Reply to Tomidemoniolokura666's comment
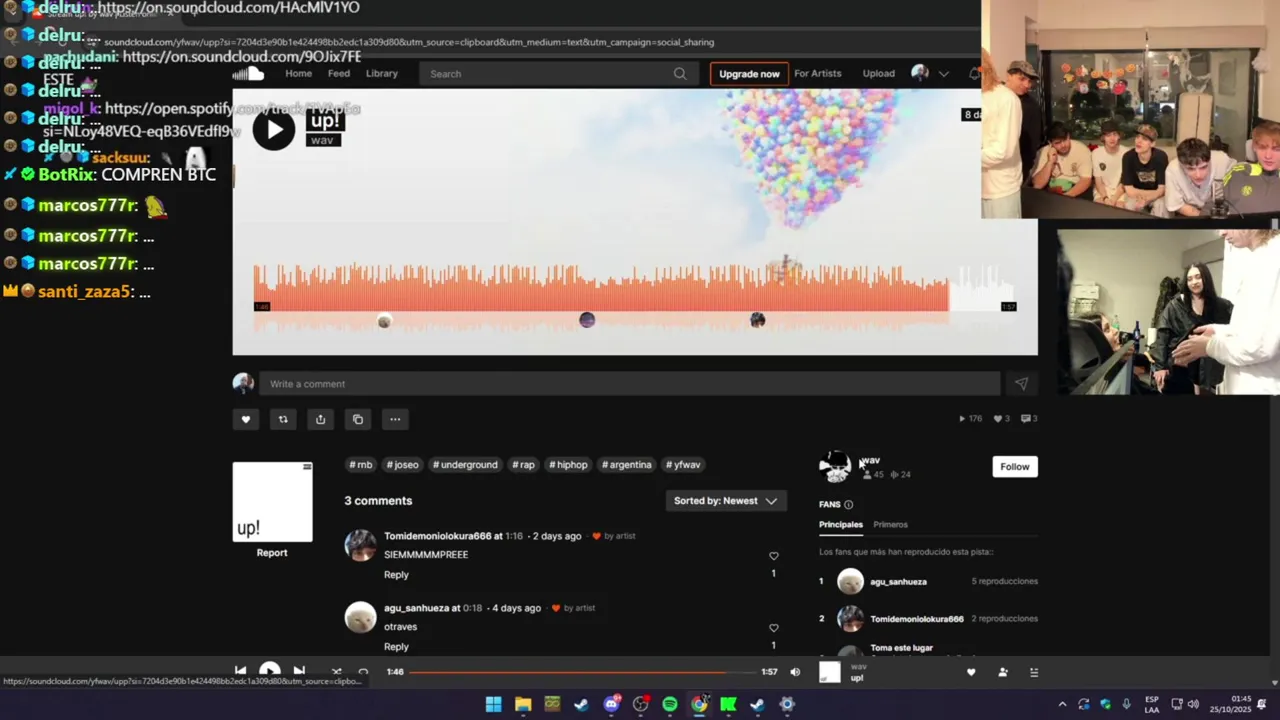 pos(396,575)
